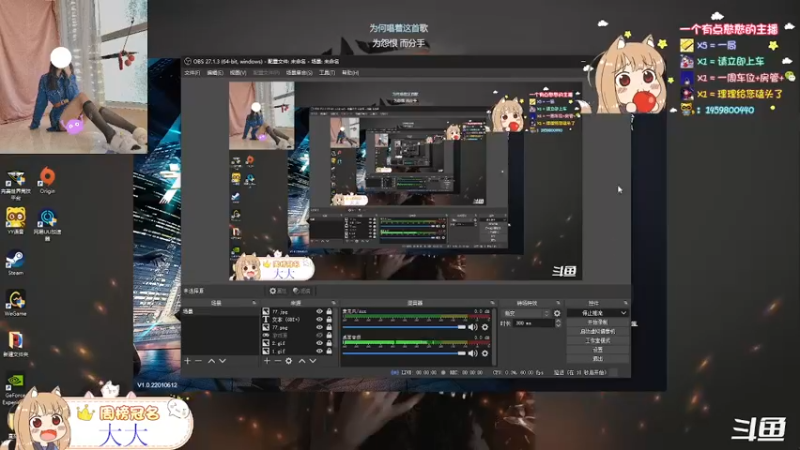Viewport: 800px width, 450px height.
Task: Show the hidden fourth source via its eye
Action: click(x=319, y=335)
